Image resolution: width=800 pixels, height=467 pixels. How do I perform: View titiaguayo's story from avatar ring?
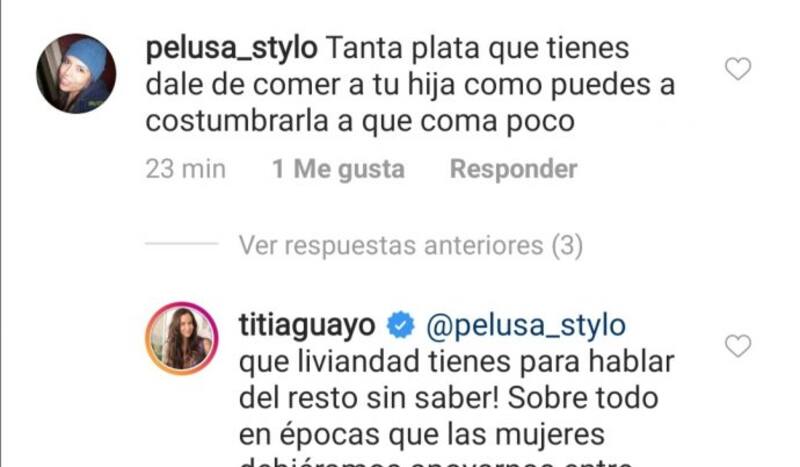coord(182,338)
